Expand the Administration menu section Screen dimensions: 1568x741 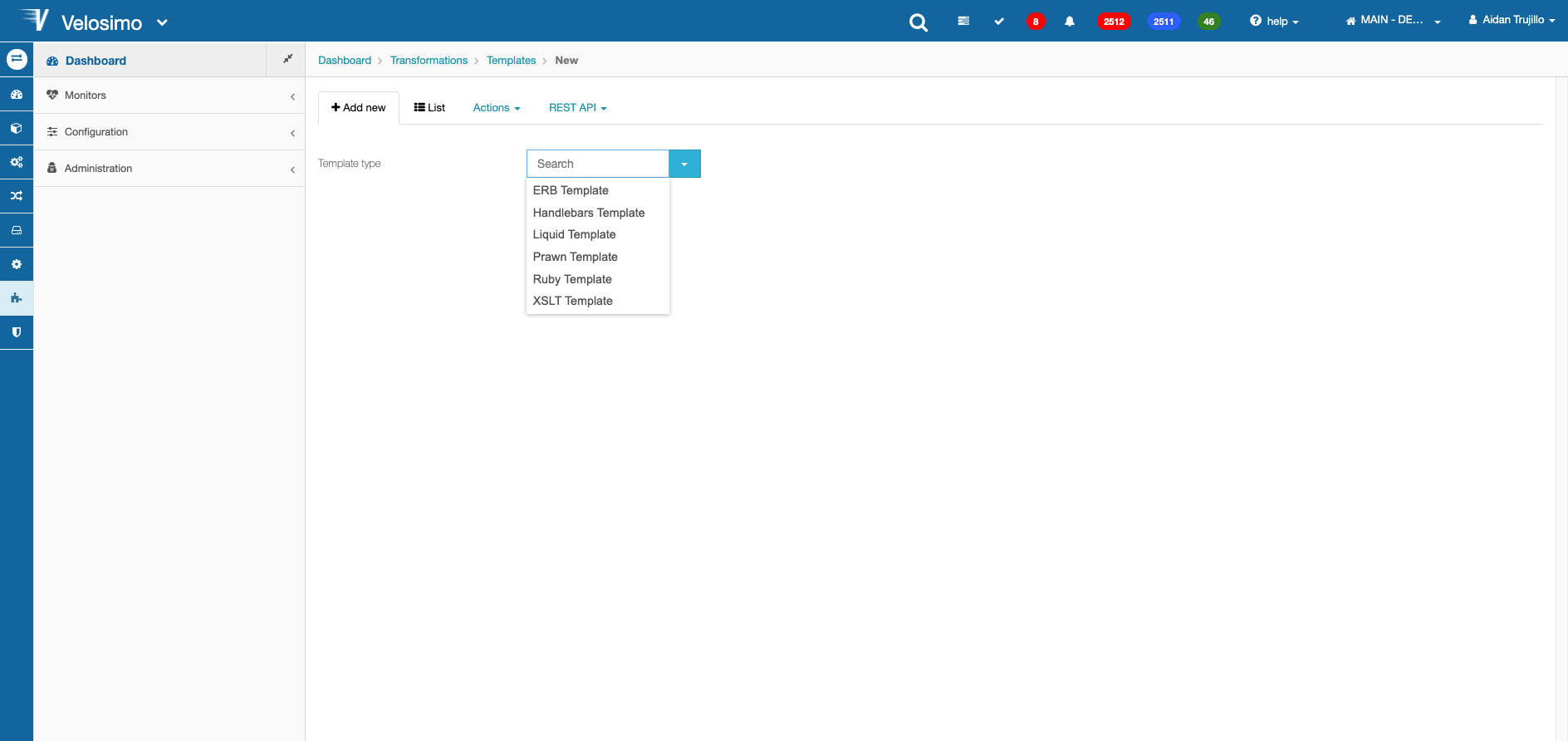(x=169, y=169)
